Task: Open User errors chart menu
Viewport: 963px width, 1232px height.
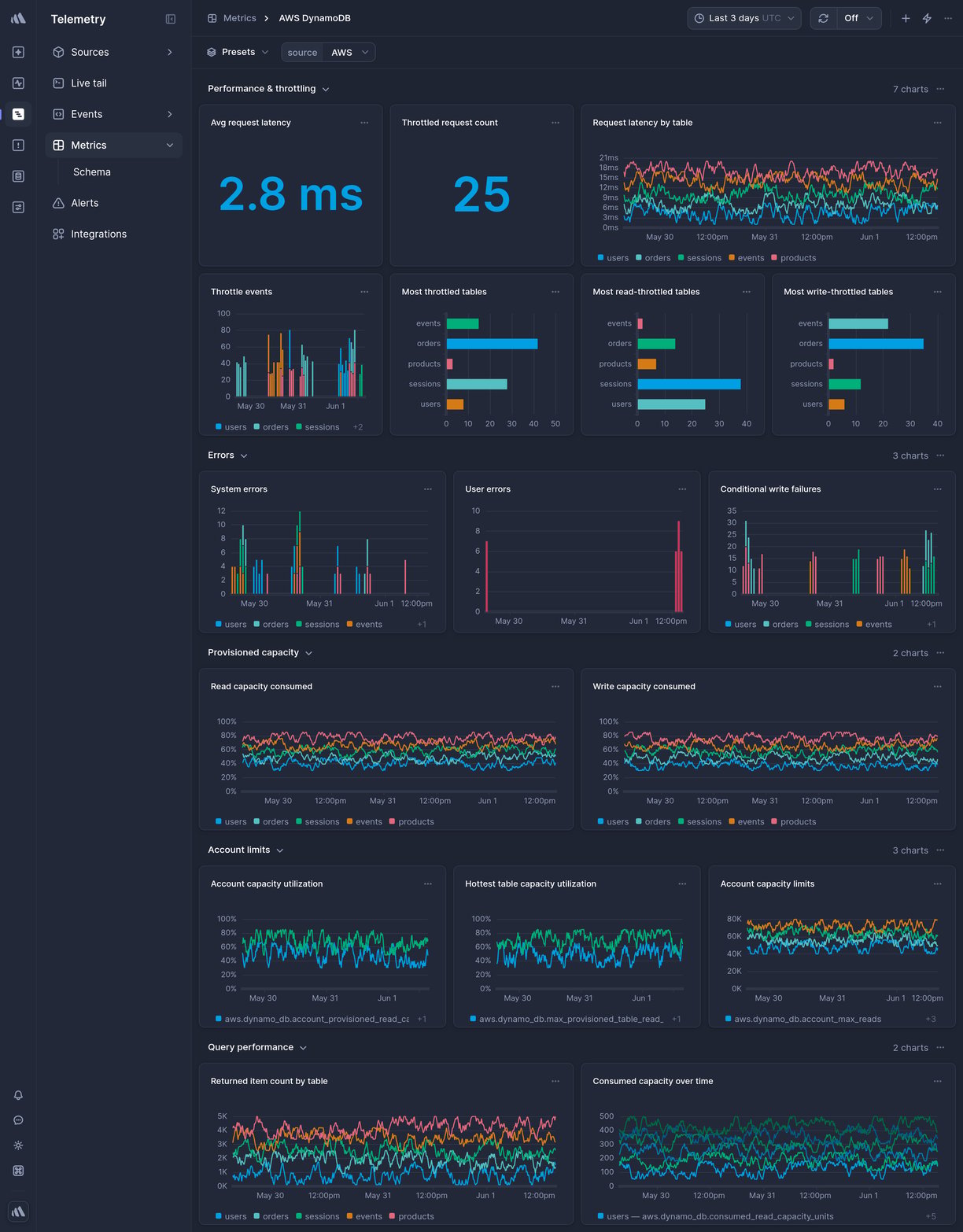Action: click(x=682, y=489)
